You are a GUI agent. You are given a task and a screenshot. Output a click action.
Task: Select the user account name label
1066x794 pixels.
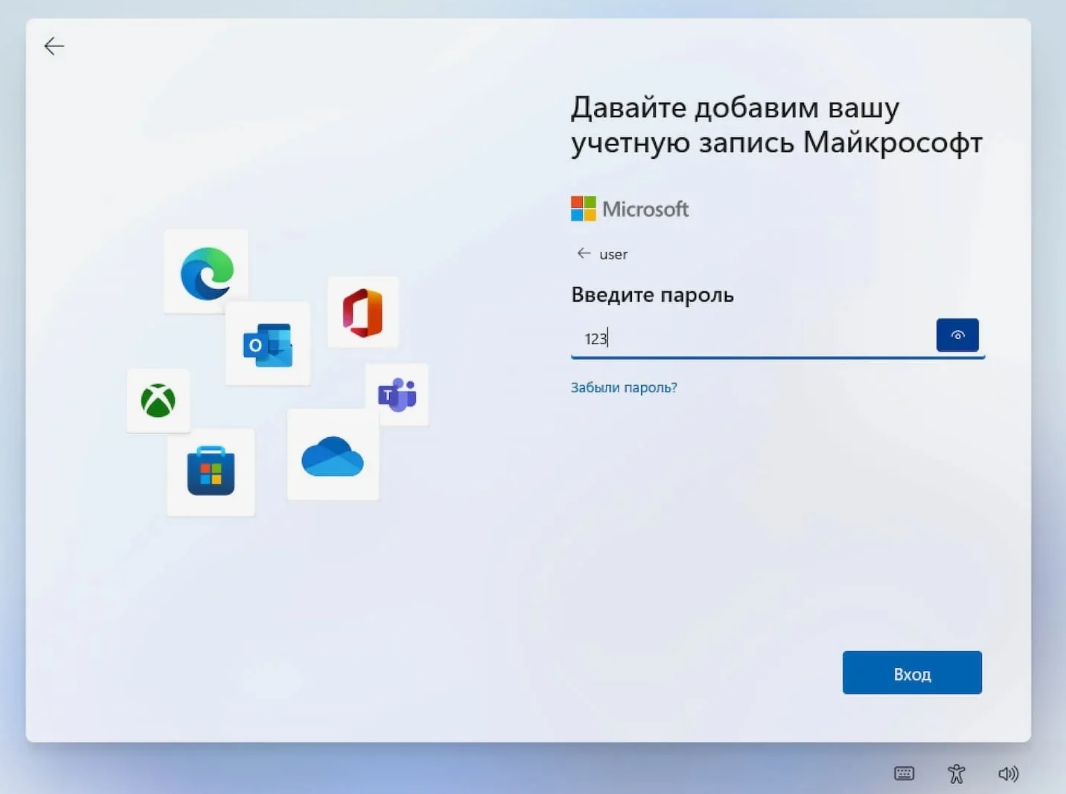[x=611, y=254]
